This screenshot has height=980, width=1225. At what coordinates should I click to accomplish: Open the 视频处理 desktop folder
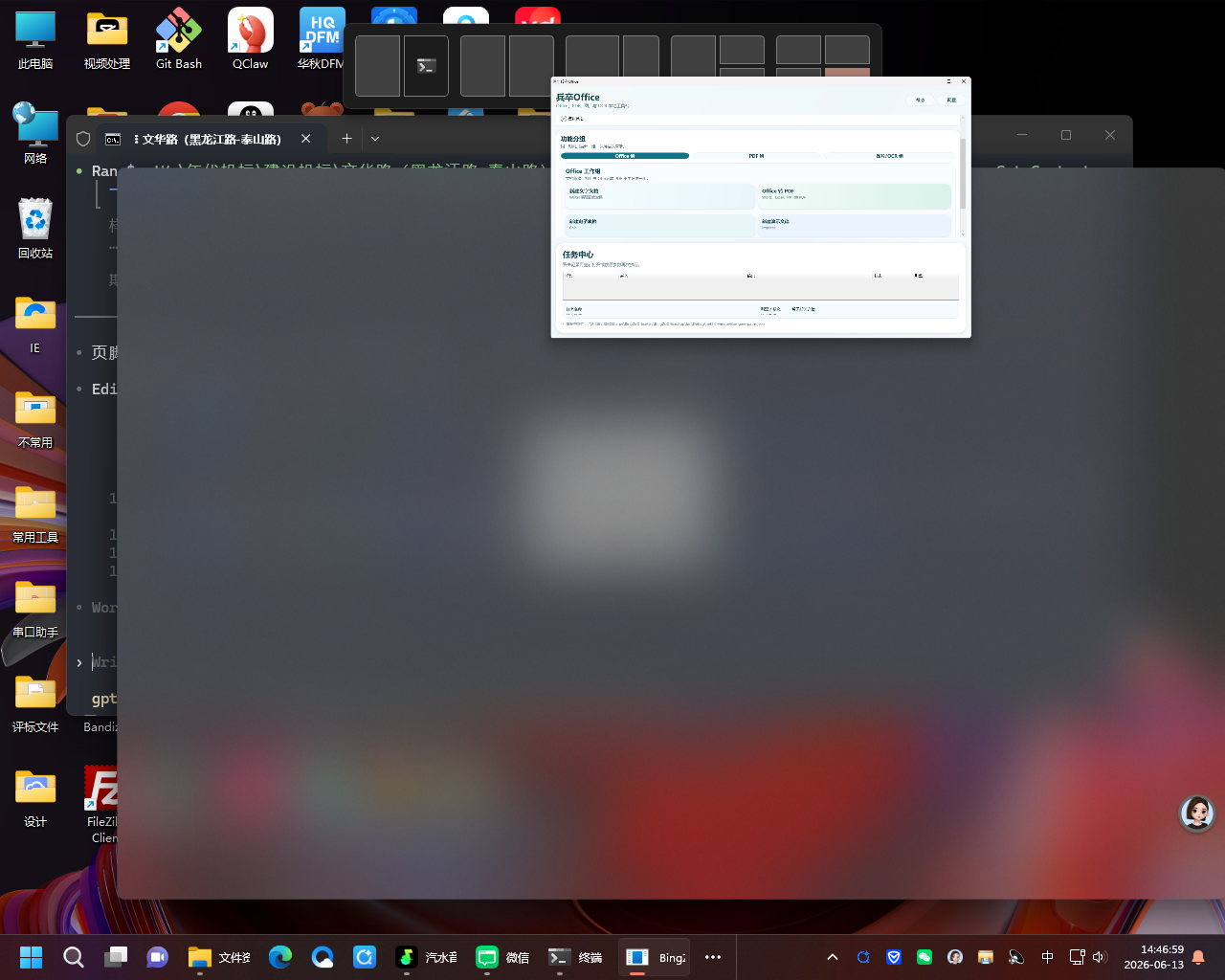tap(107, 39)
